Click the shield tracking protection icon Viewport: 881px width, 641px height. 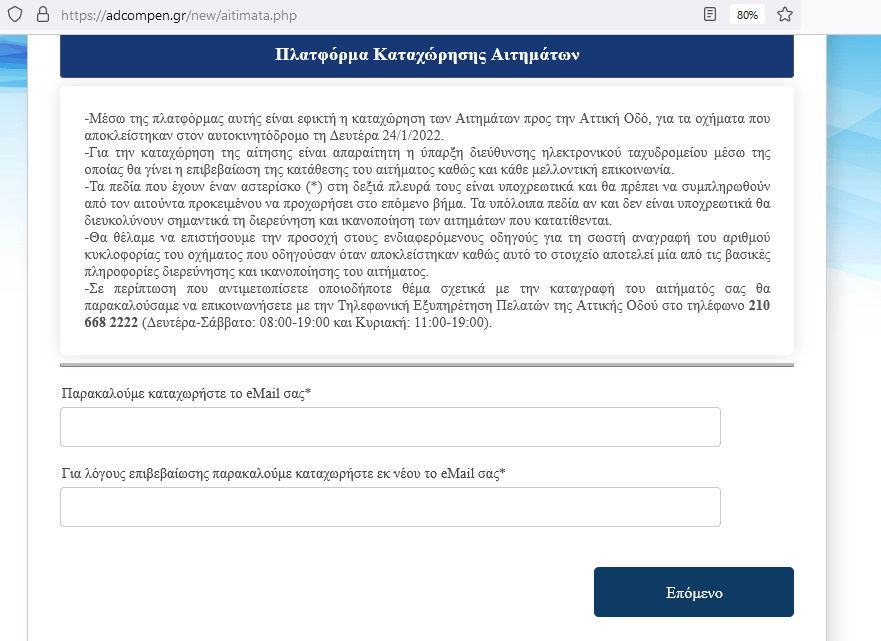[15, 14]
